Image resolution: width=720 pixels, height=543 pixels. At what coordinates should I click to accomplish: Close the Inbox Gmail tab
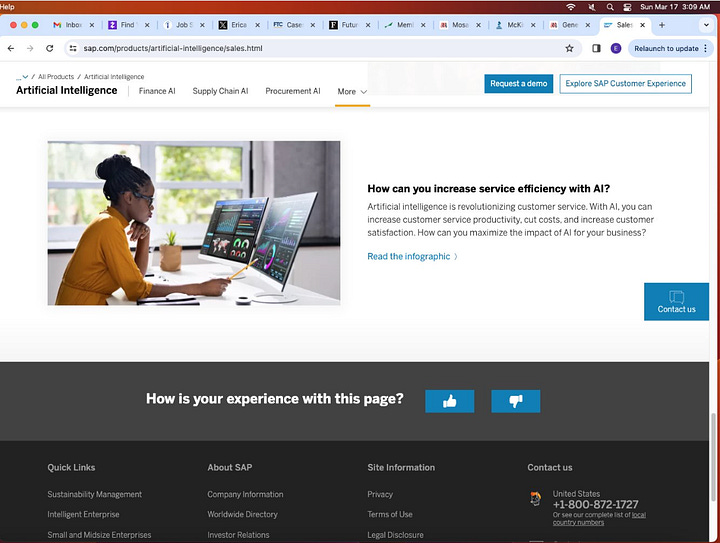pyautogui.click(x=92, y=25)
